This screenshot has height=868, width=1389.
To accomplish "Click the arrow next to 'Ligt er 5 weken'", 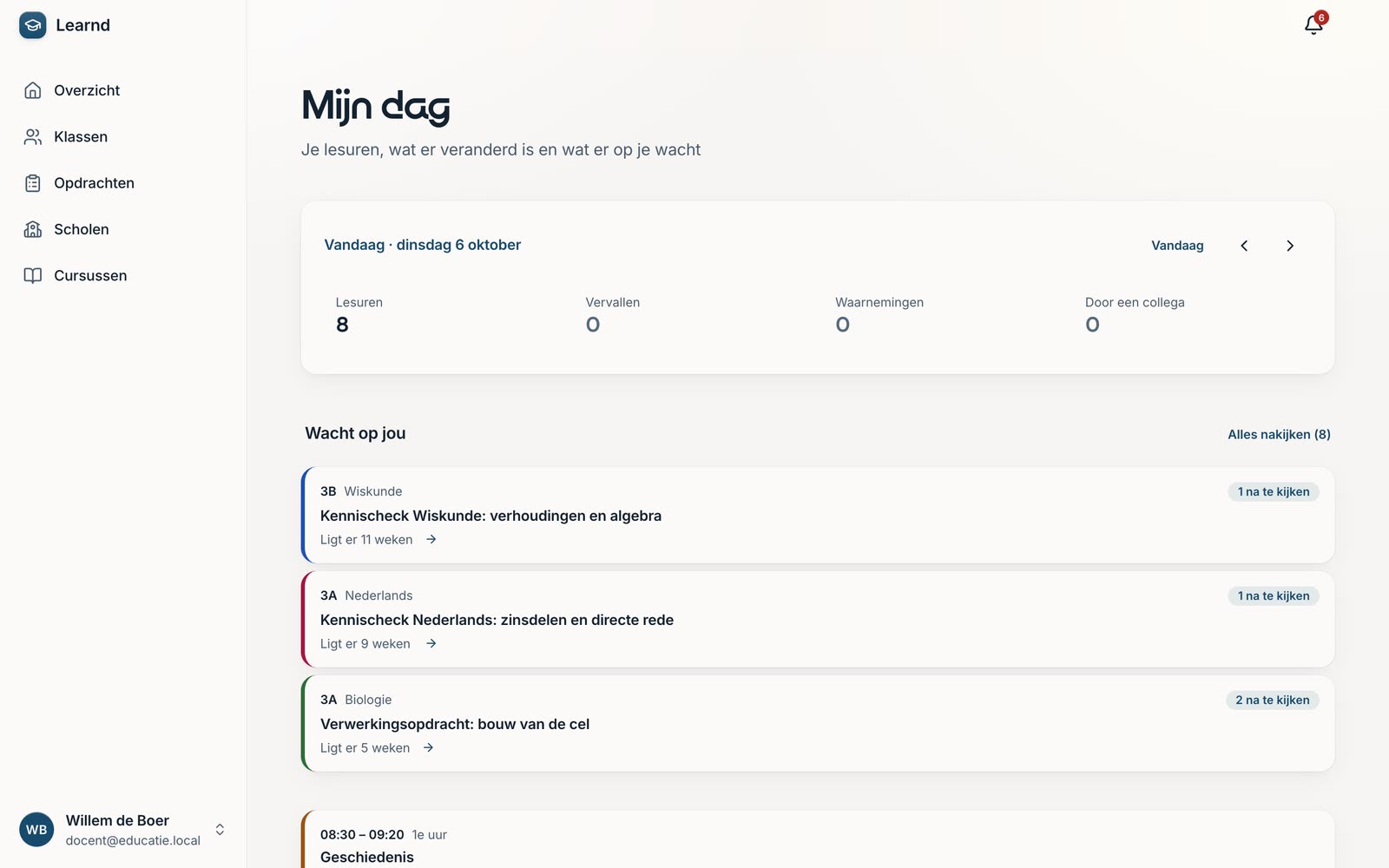I will point(429,748).
